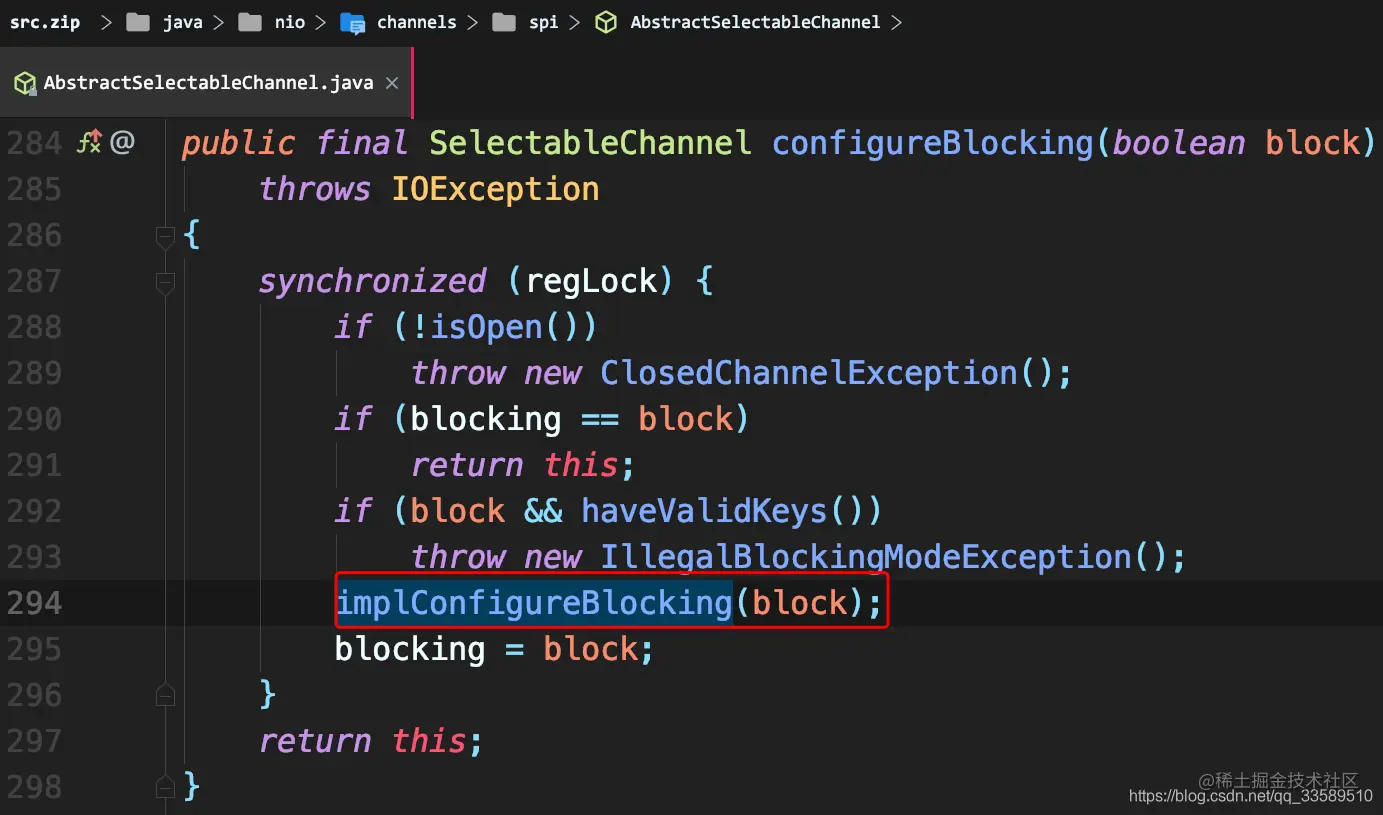Expand the chevron after src.zip breadcrumb

click(106, 22)
